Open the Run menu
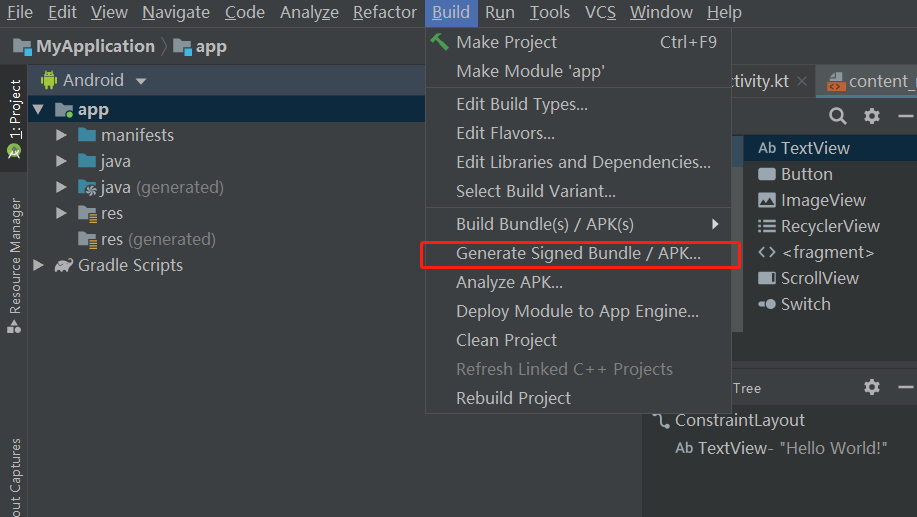Image resolution: width=917 pixels, height=517 pixels. (x=499, y=12)
